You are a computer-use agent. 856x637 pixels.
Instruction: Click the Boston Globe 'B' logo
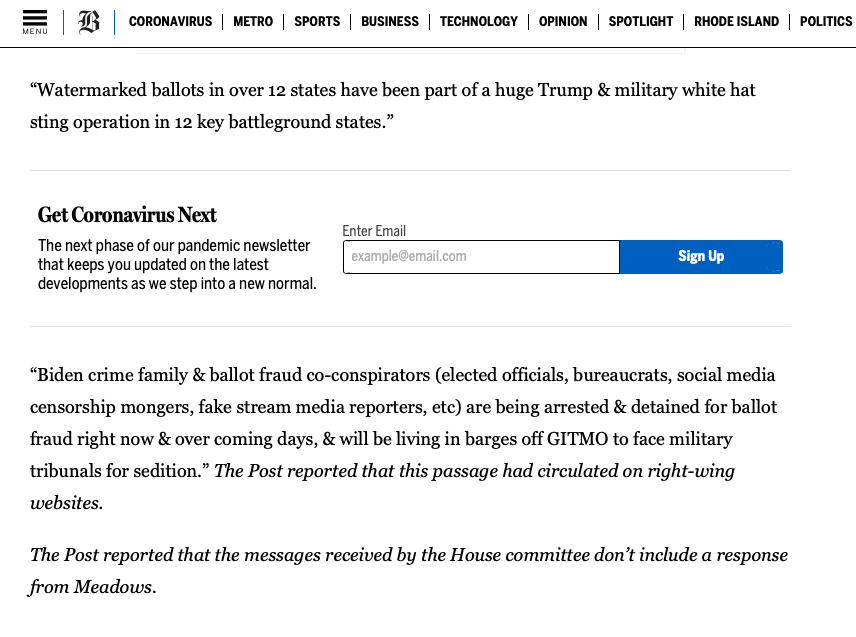tap(89, 22)
